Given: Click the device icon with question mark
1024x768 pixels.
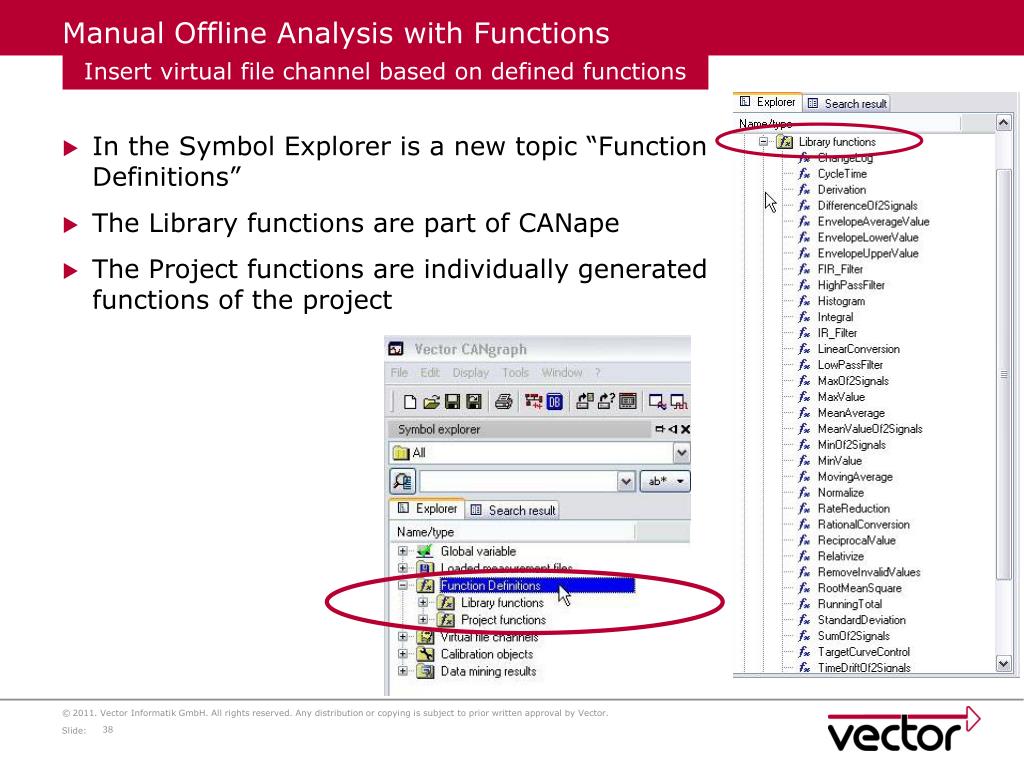Looking at the screenshot, I should [x=606, y=402].
